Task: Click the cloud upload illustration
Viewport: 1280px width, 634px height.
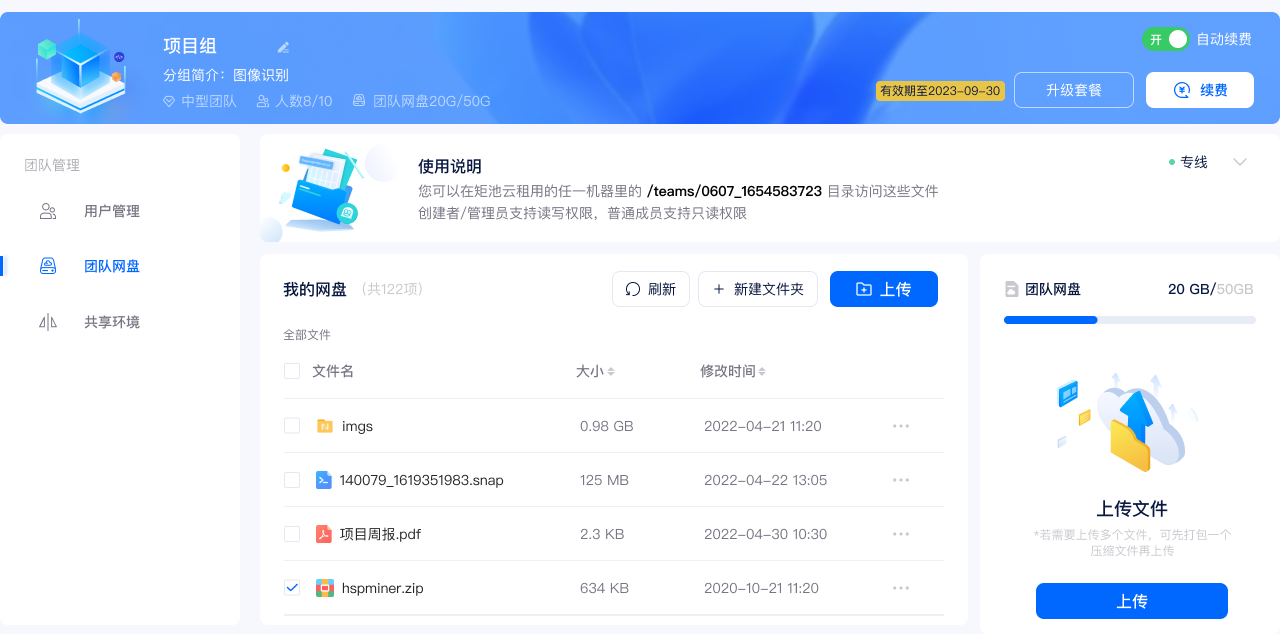Action: click(x=1128, y=421)
